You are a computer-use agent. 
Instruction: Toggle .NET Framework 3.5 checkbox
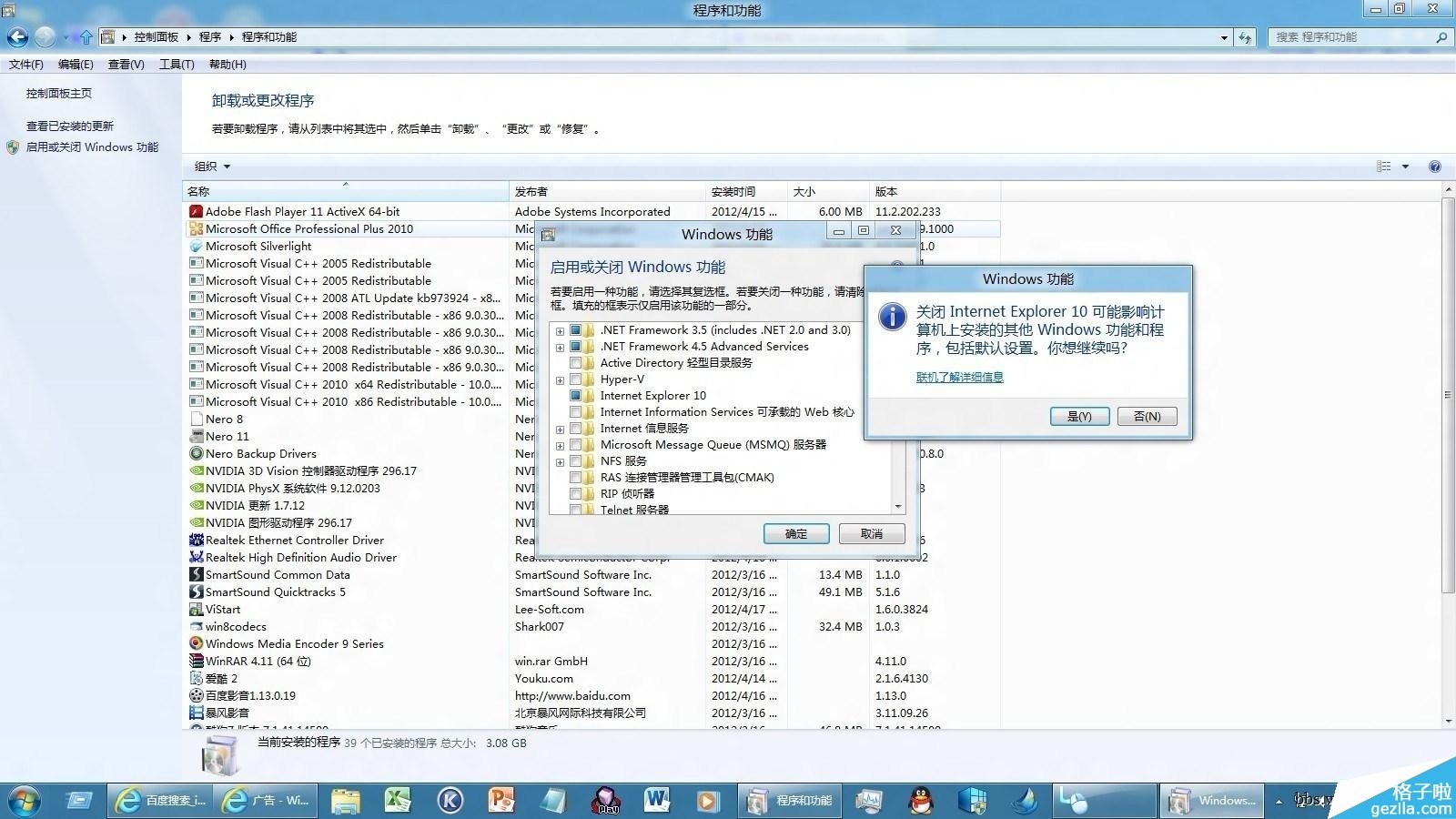point(575,330)
